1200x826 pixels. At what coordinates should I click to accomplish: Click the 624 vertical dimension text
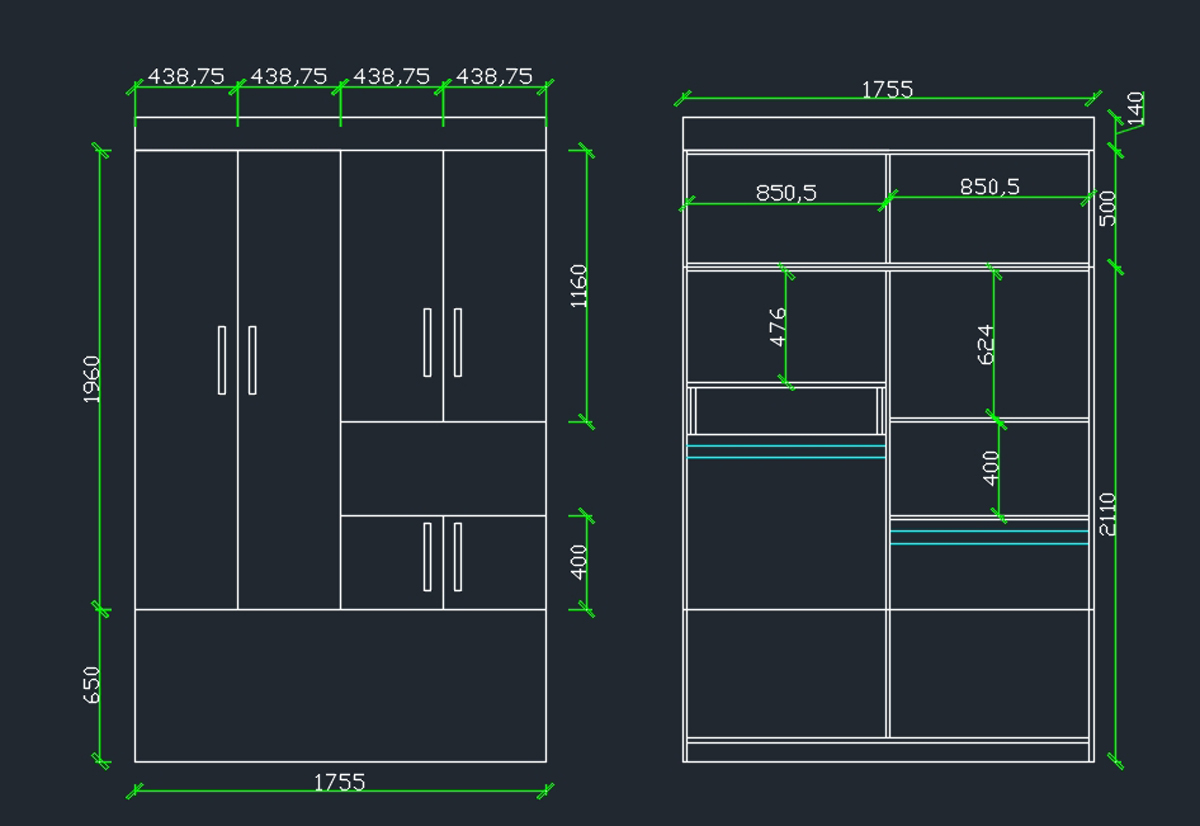(985, 344)
